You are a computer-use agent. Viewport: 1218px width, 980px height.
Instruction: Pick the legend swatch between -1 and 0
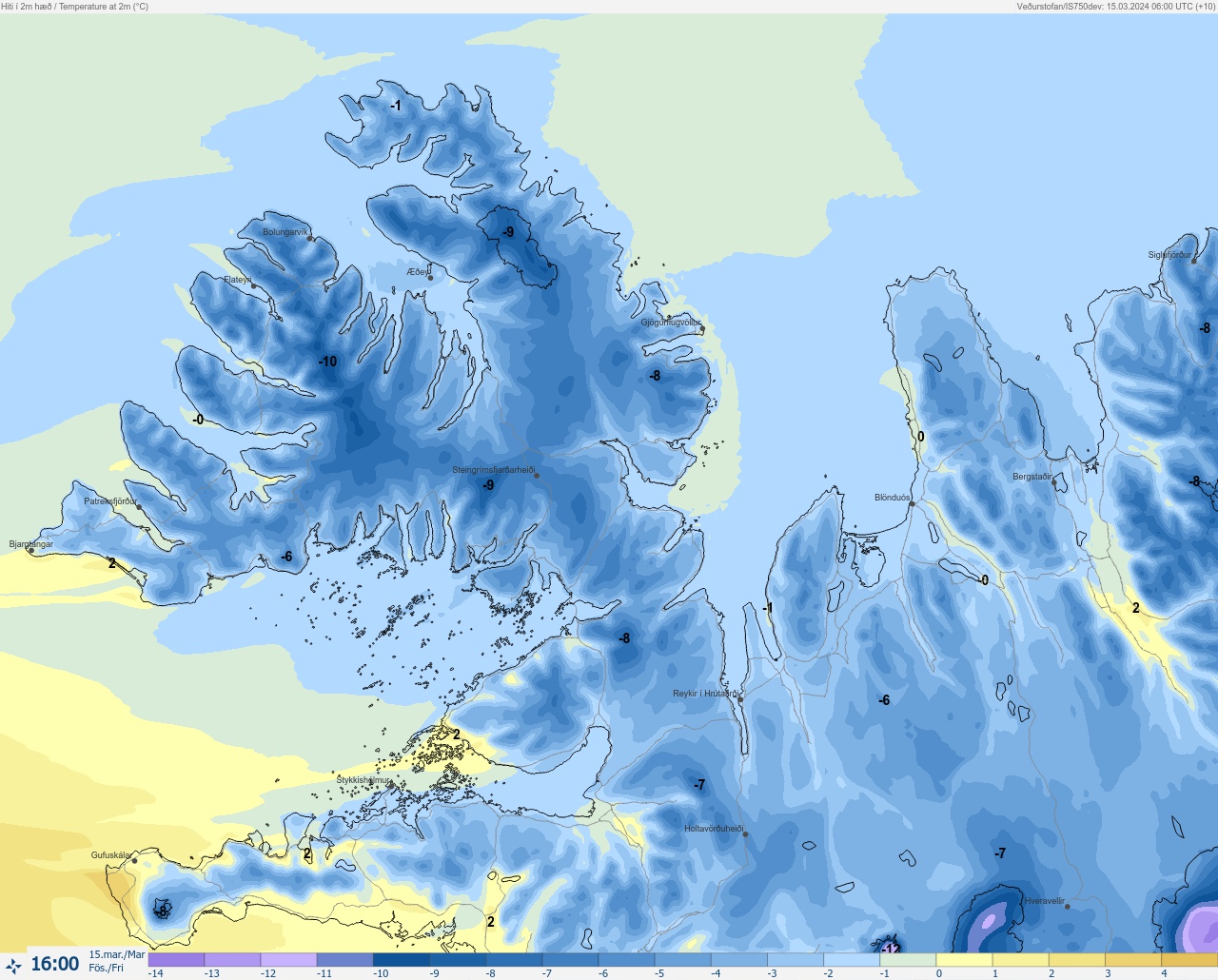(x=909, y=960)
